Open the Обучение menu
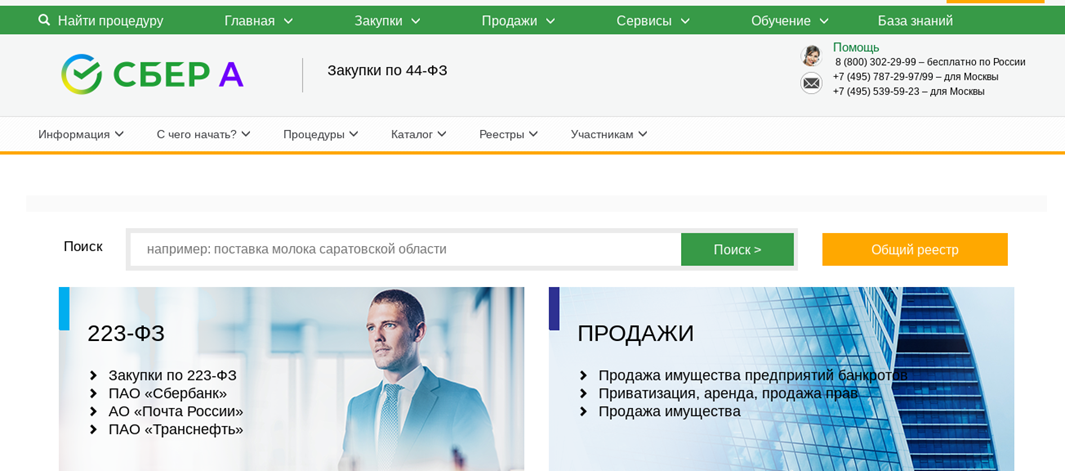Screen dimensions: 1065x471 (780, 21)
